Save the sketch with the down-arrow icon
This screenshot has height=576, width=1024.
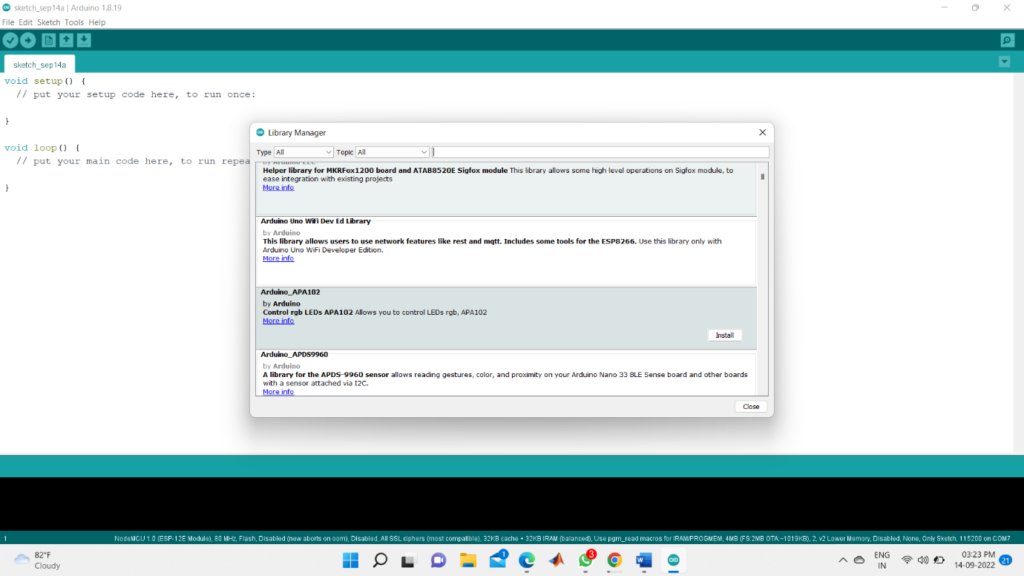tap(84, 40)
